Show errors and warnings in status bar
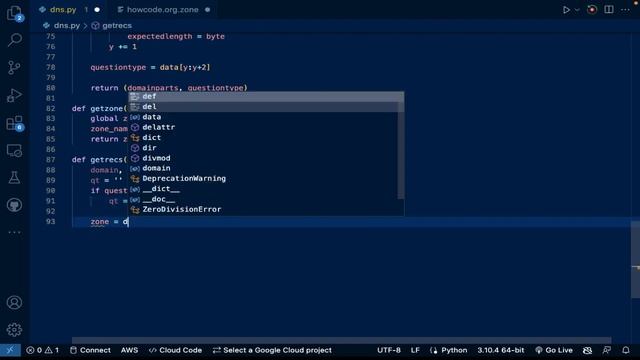640x360 pixels. pos(42,350)
